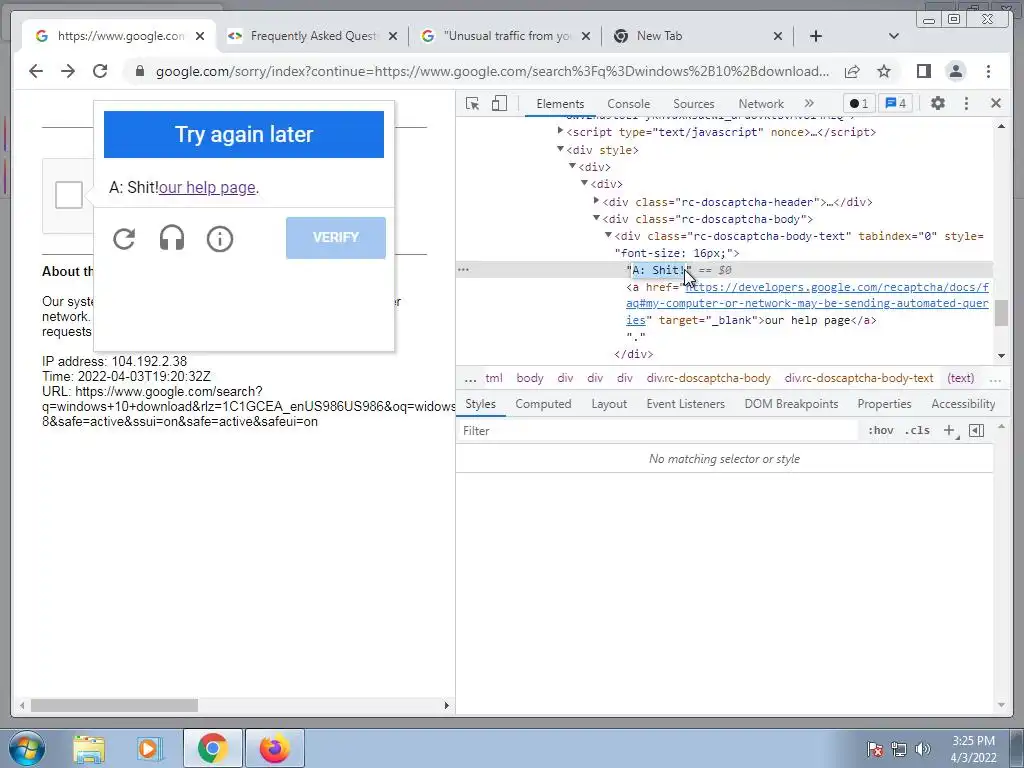Switch to audio challenge headphones icon
Screen dimensions: 1024x768
172,238
